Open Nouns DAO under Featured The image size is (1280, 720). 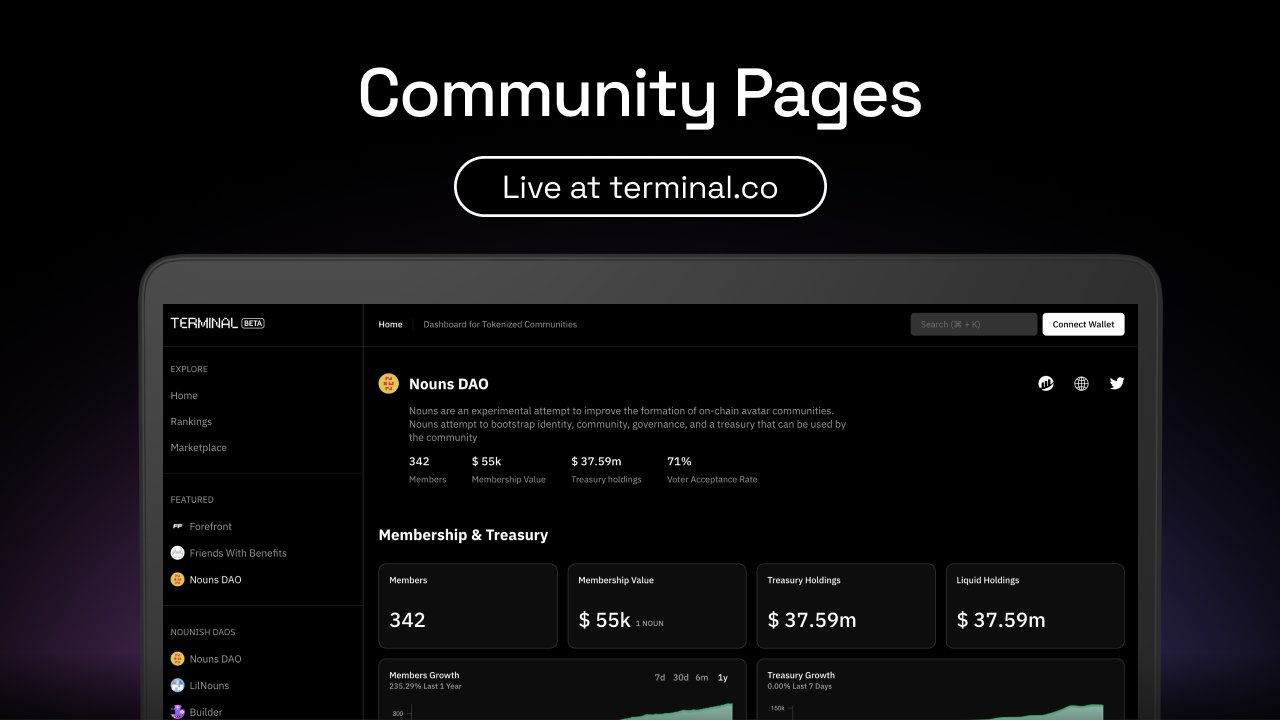point(215,579)
